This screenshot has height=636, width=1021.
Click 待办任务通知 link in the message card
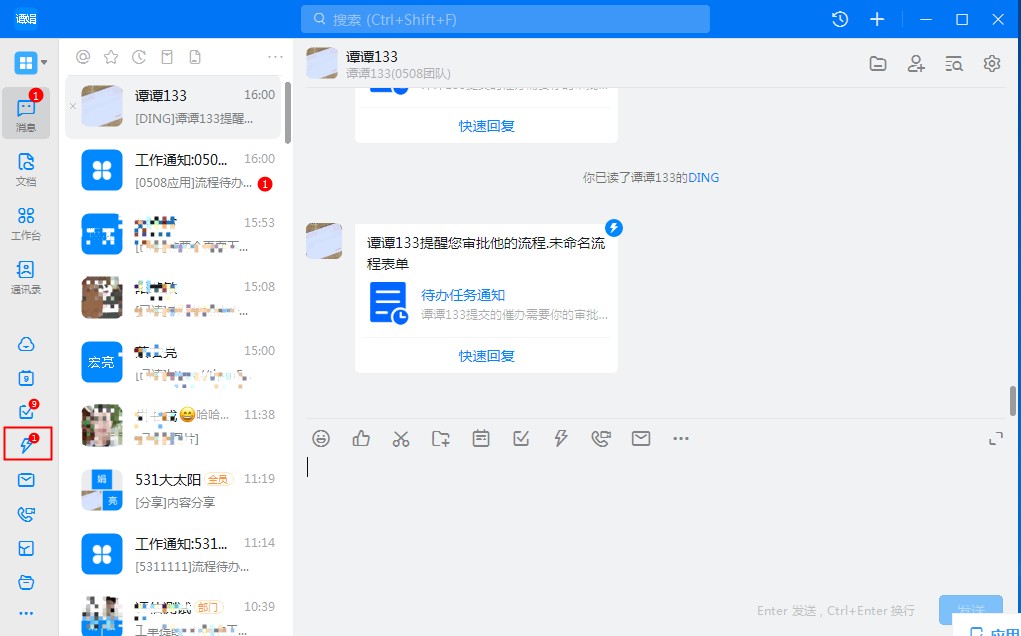463,295
